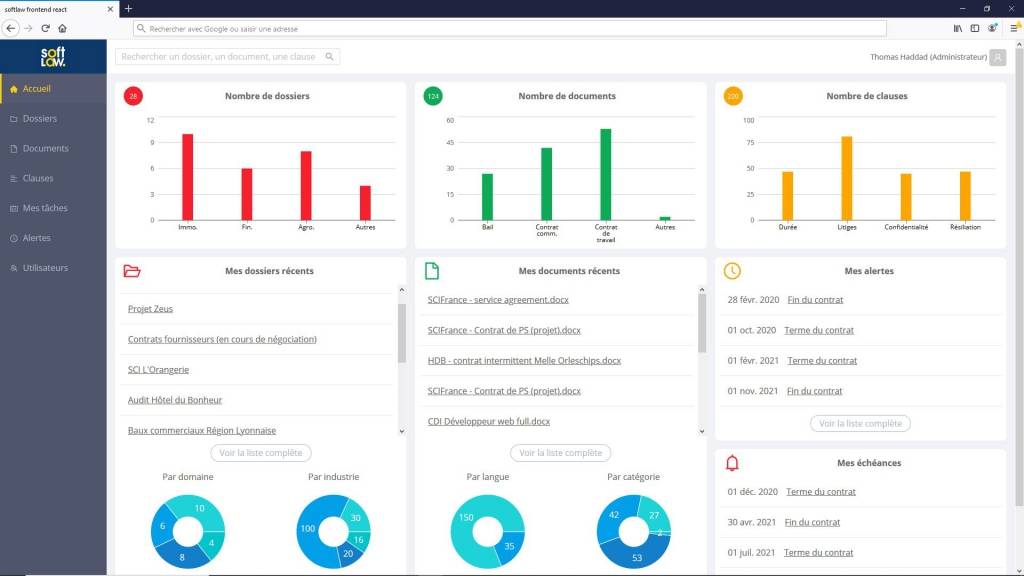The width and height of the screenshot is (1024, 576).
Task: Click the Softlaw logo in the sidebar
Action: tap(53, 56)
